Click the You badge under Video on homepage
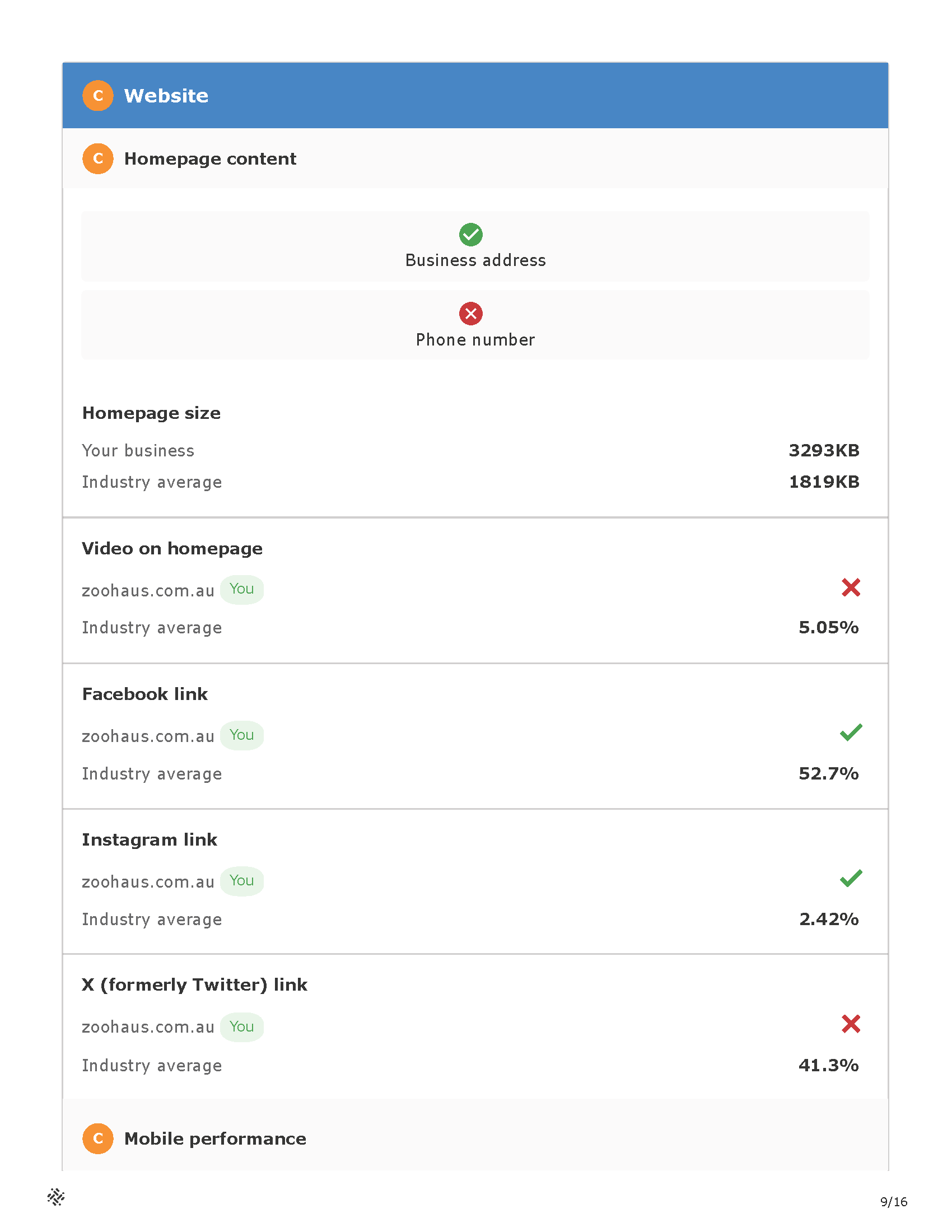Viewport: 952px width, 1232px height. (x=241, y=590)
